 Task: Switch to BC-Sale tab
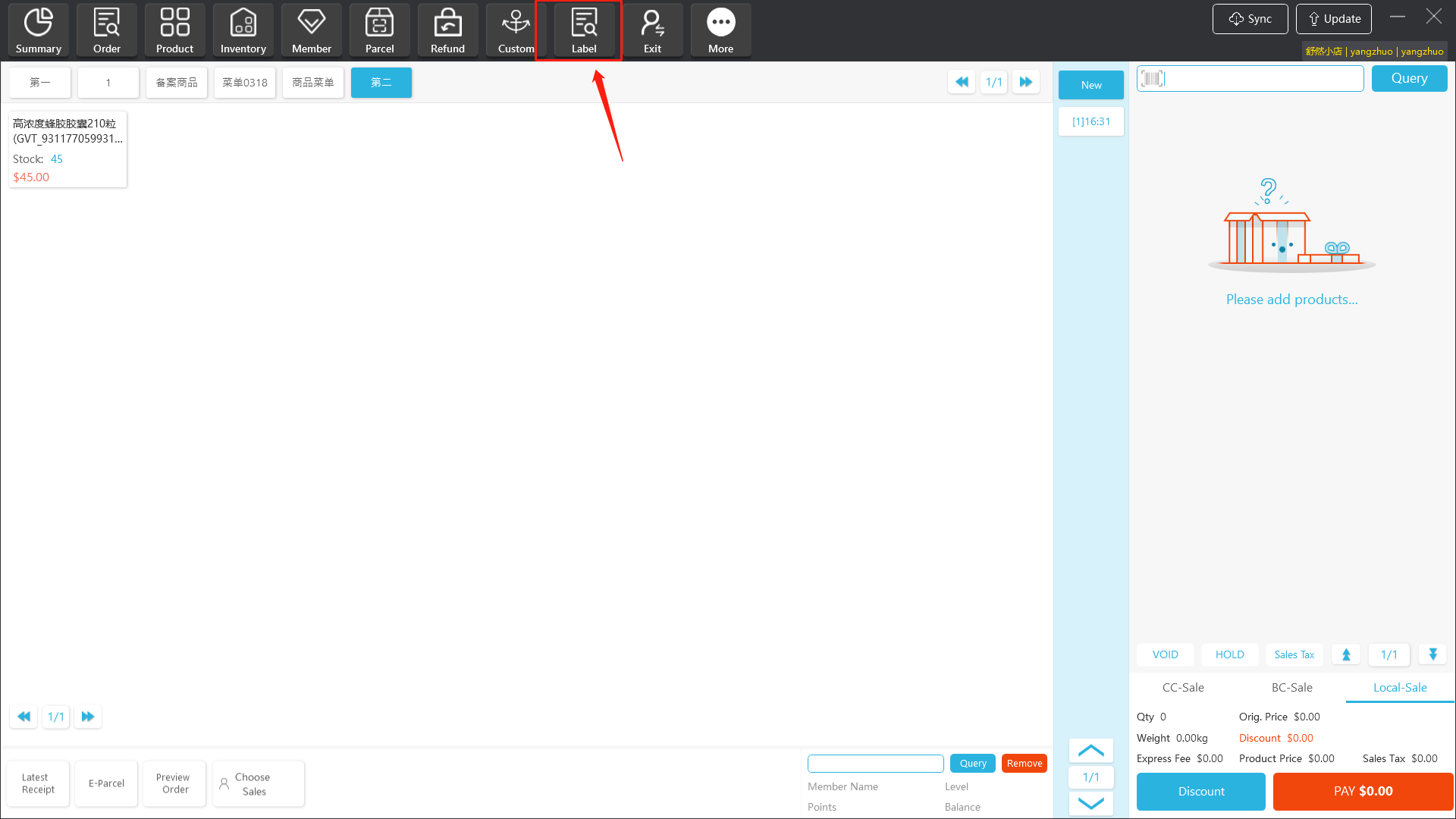point(1291,688)
